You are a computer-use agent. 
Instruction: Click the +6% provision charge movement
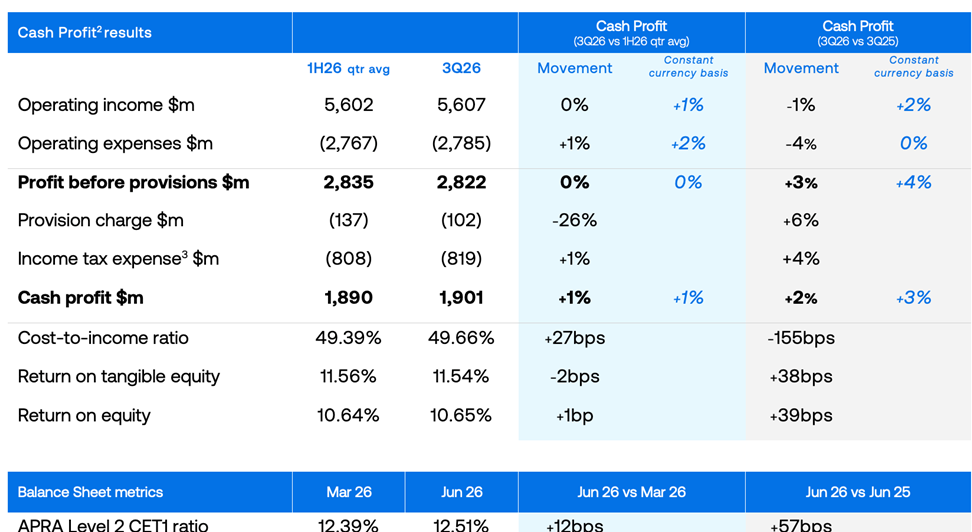[801, 221]
